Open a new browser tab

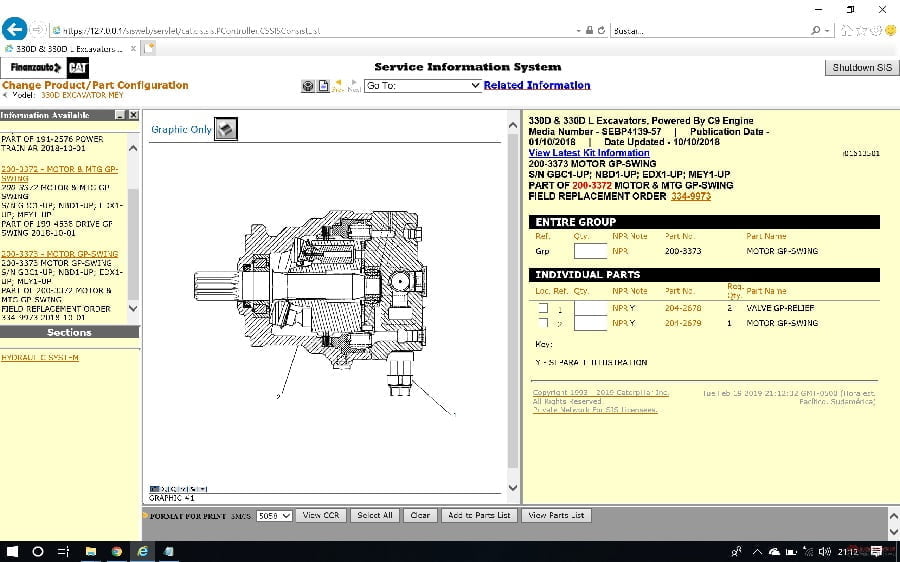(x=149, y=48)
